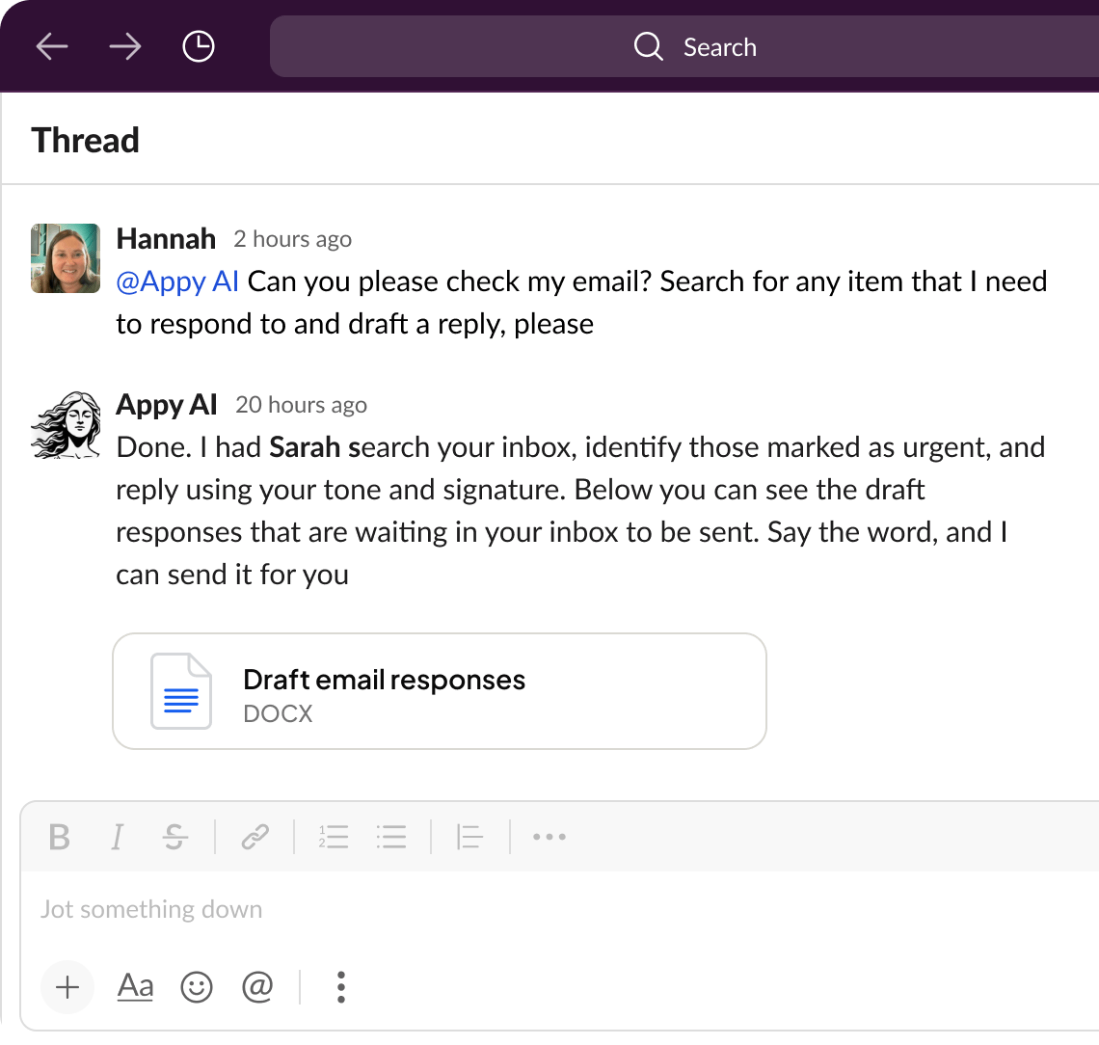Image resolution: width=1099 pixels, height=1045 pixels.
Task: Apply blockquote formatting
Action: tap(470, 837)
